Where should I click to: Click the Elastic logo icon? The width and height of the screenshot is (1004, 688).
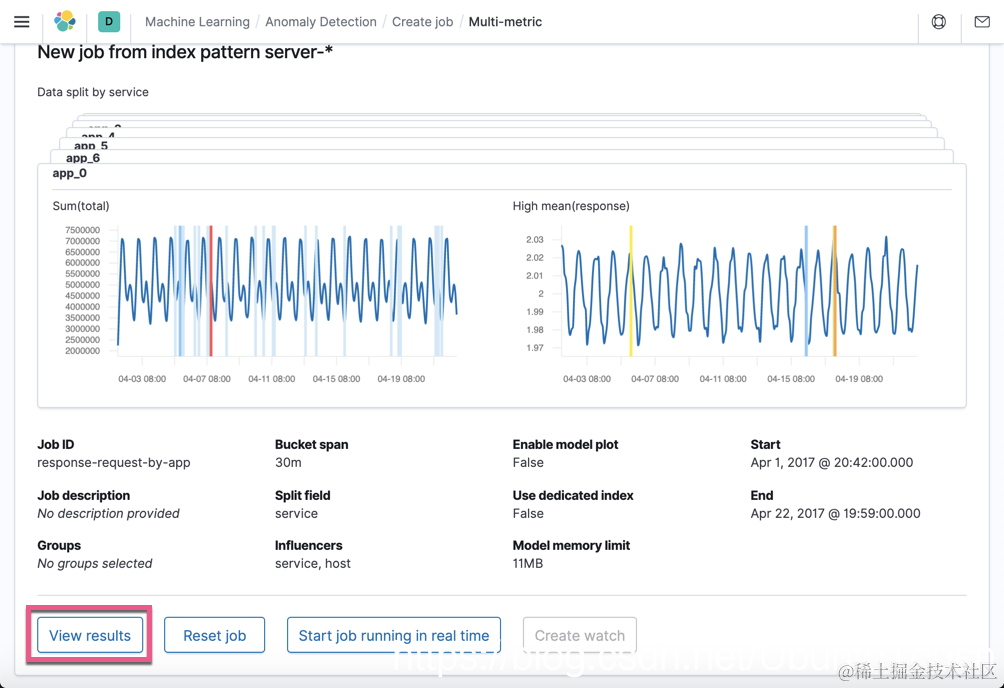[65, 22]
